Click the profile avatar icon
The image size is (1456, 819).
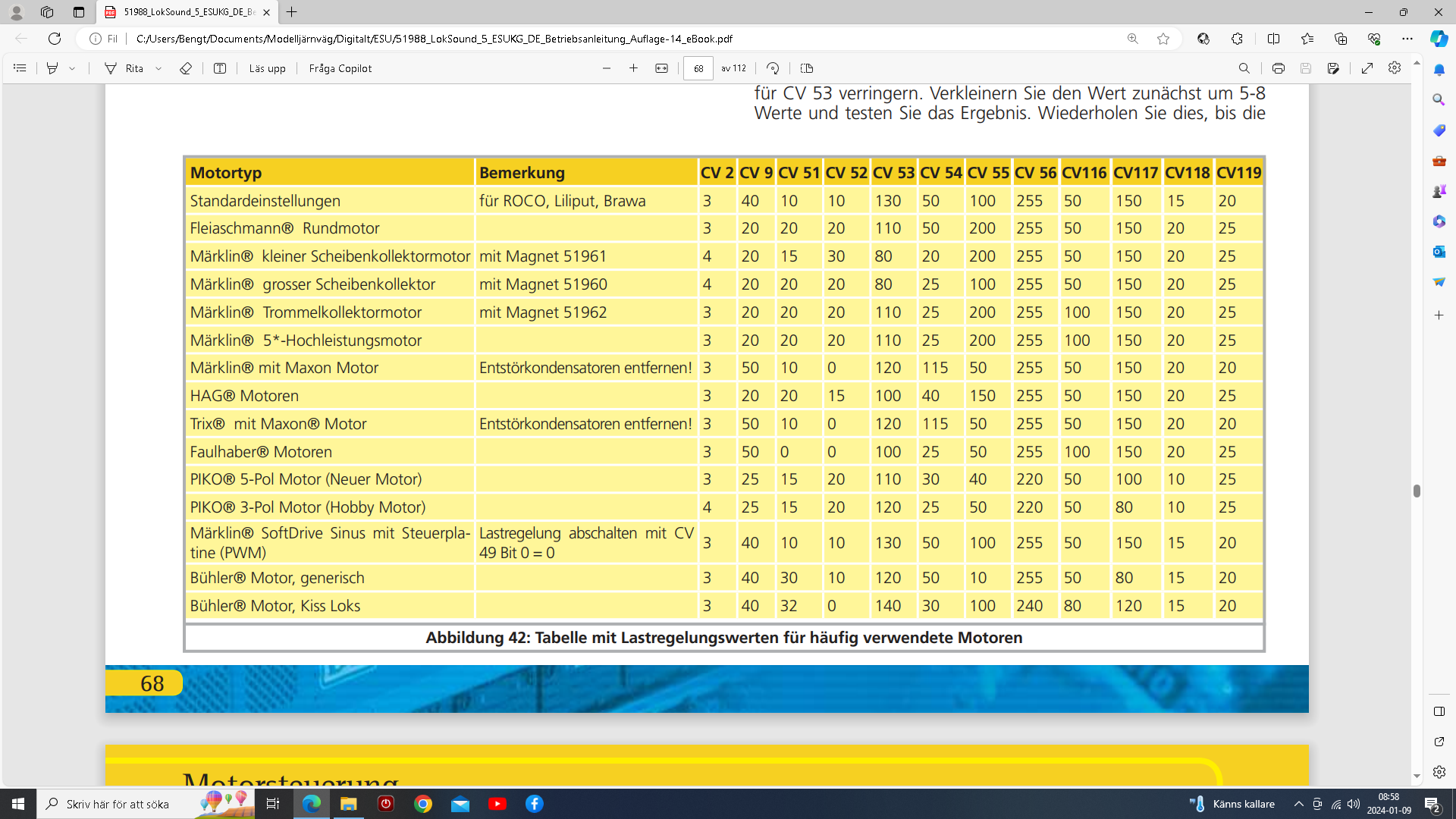[x=16, y=12]
